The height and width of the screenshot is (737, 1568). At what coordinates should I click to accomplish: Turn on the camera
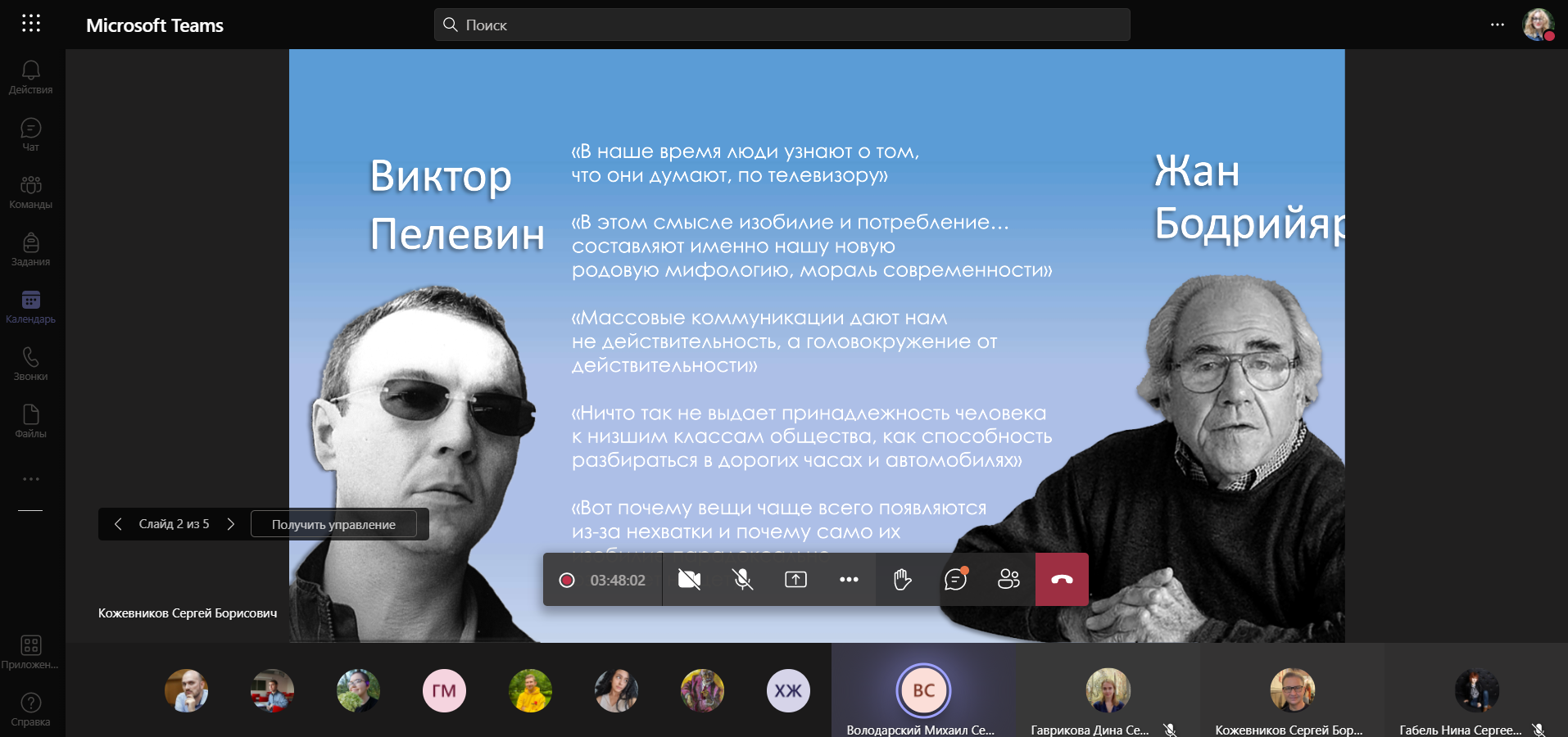[689, 580]
